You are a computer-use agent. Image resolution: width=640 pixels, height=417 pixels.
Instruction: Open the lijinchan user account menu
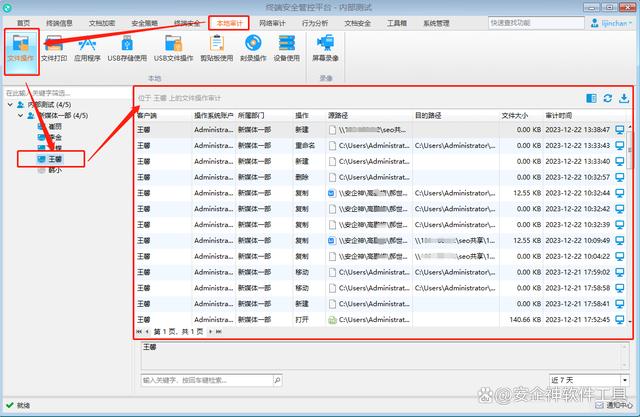[x=611, y=23]
